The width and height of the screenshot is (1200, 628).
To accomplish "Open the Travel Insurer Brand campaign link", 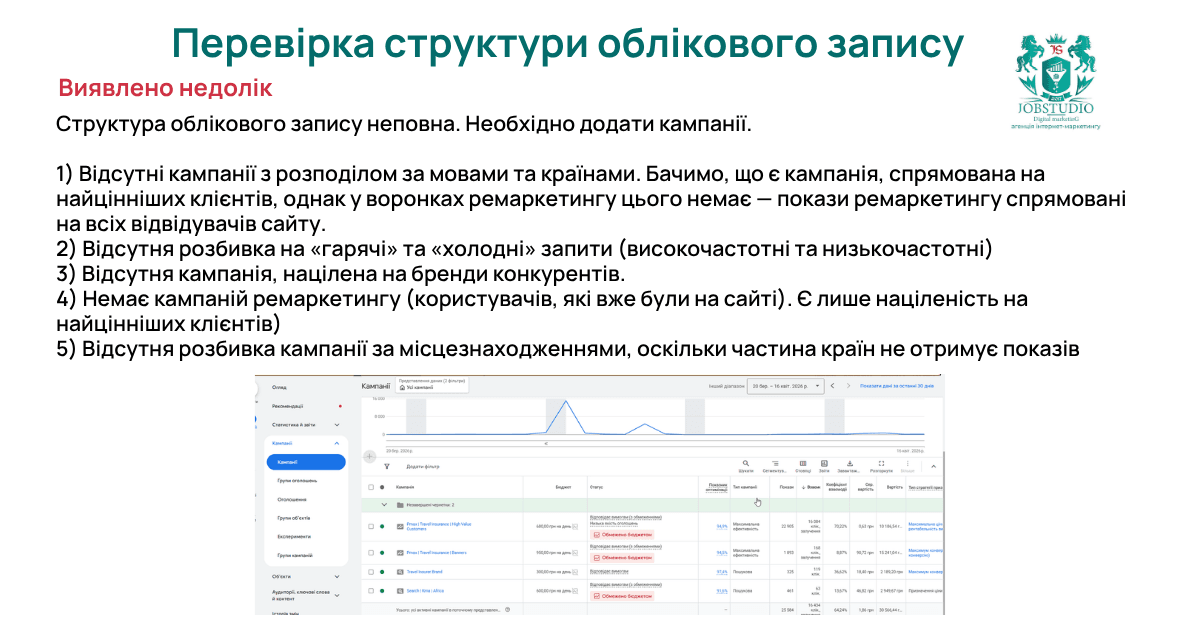I will (425, 572).
